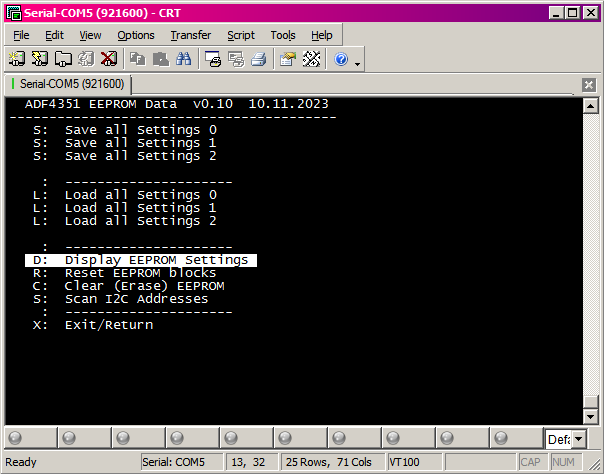Viewport: 604px width, 474px height.
Task: Open the Transfer menu
Action: [x=191, y=35]
